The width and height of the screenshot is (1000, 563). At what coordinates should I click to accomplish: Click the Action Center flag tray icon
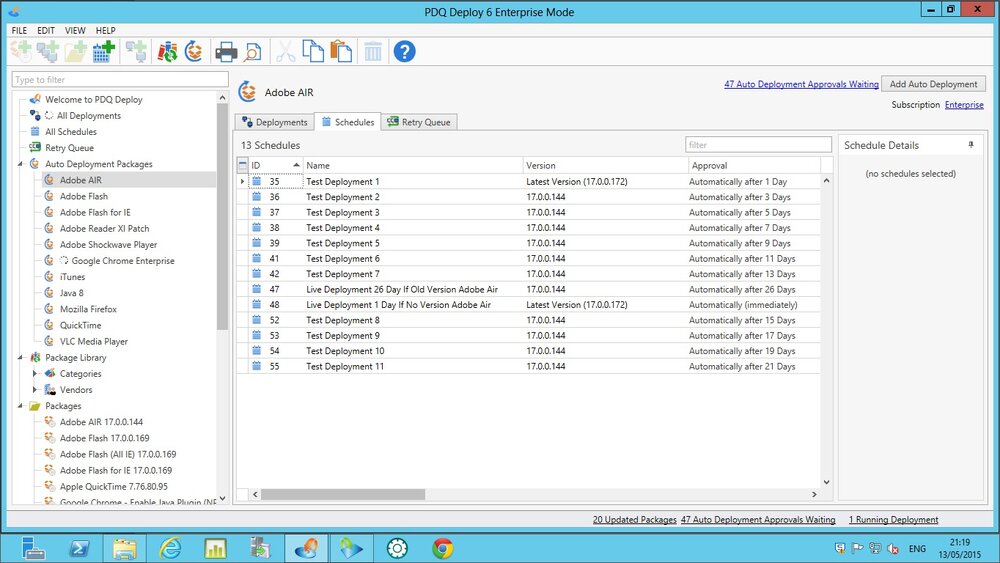(x=857, y=548)
